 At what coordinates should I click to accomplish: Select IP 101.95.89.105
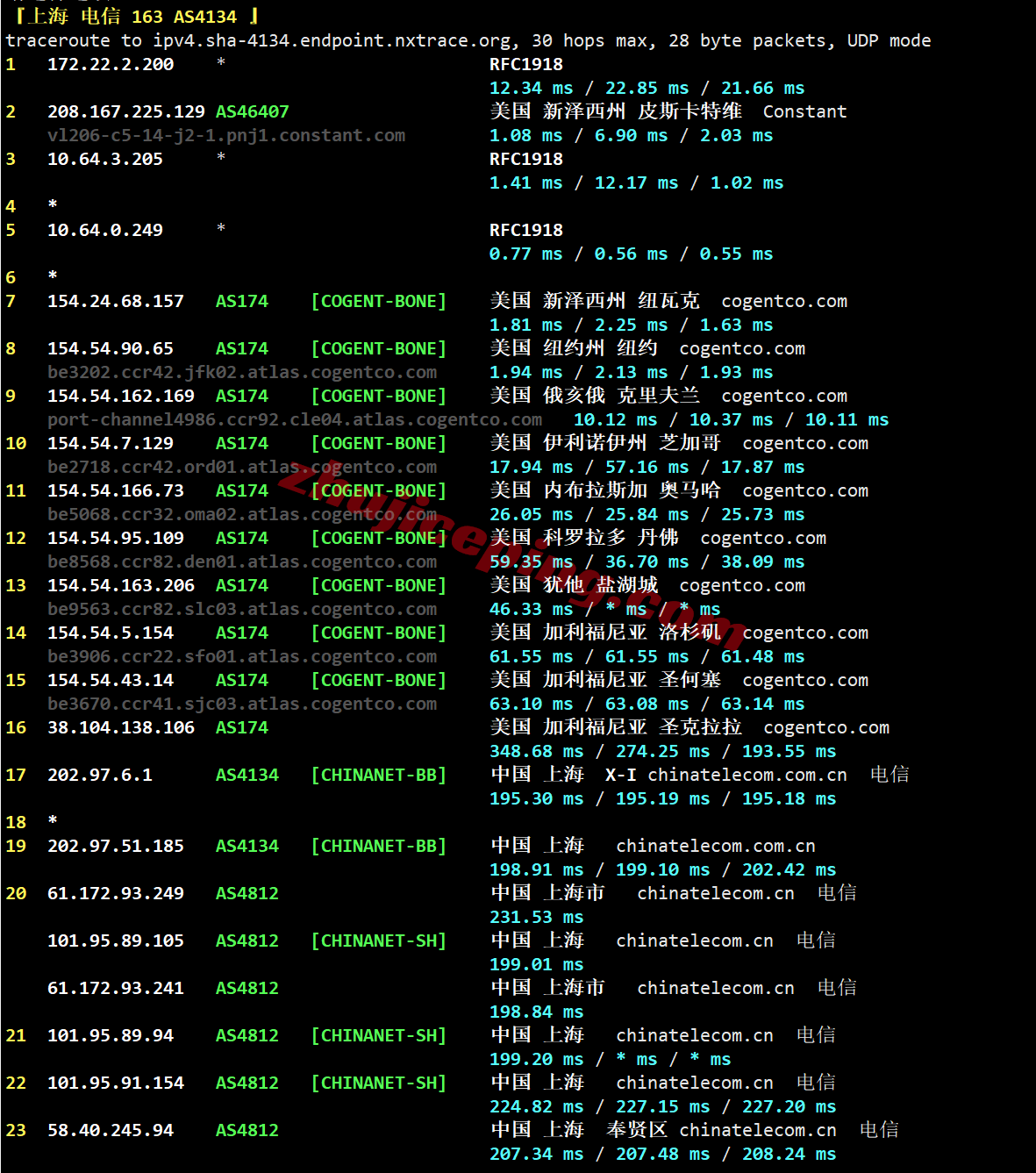pyautogui.click(x=116, y=941)
